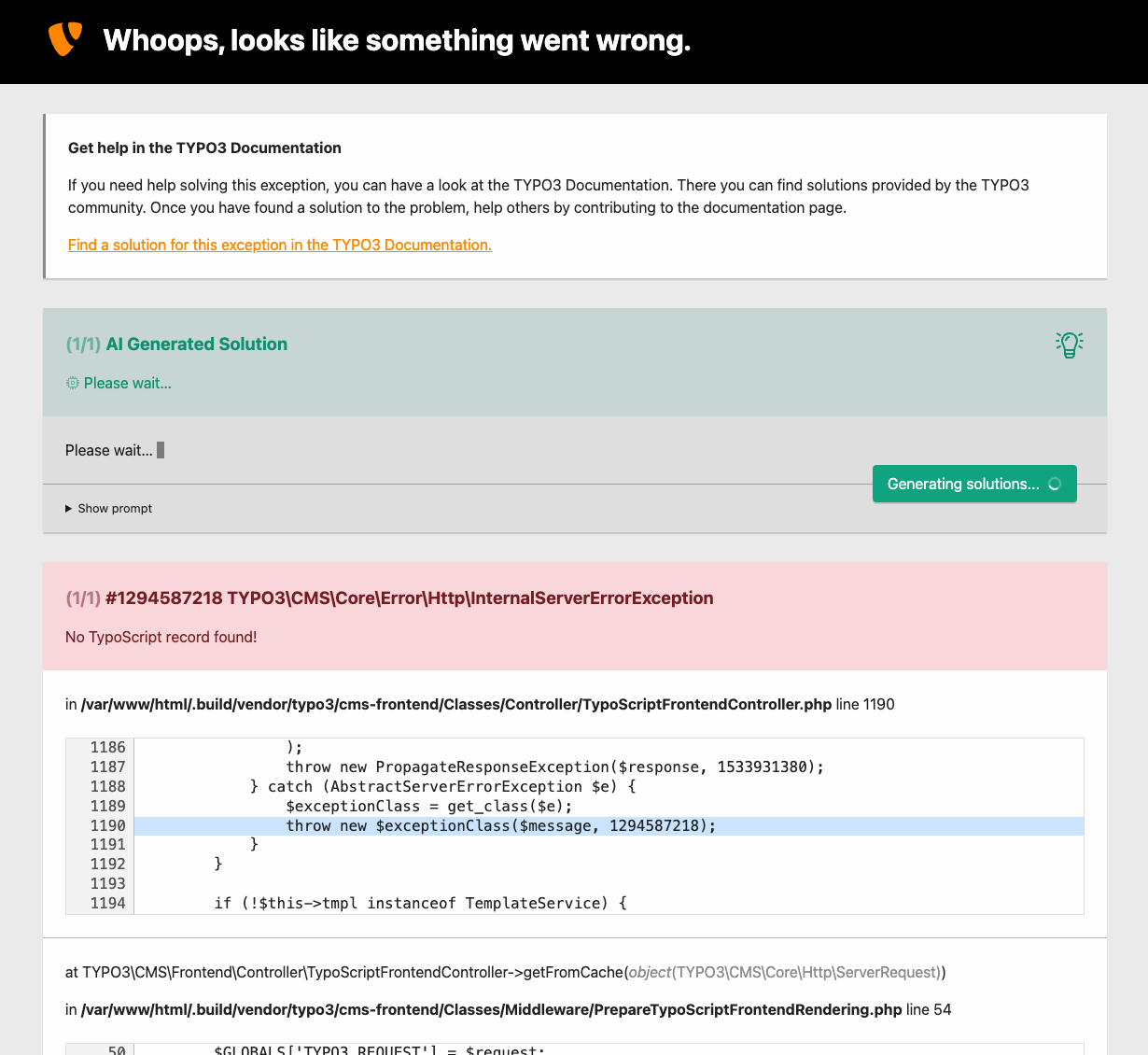Open the TYPO3 Documentation solution link
The height and width of the screenshot is (1055, 1148).
click(x=279, y=245)
